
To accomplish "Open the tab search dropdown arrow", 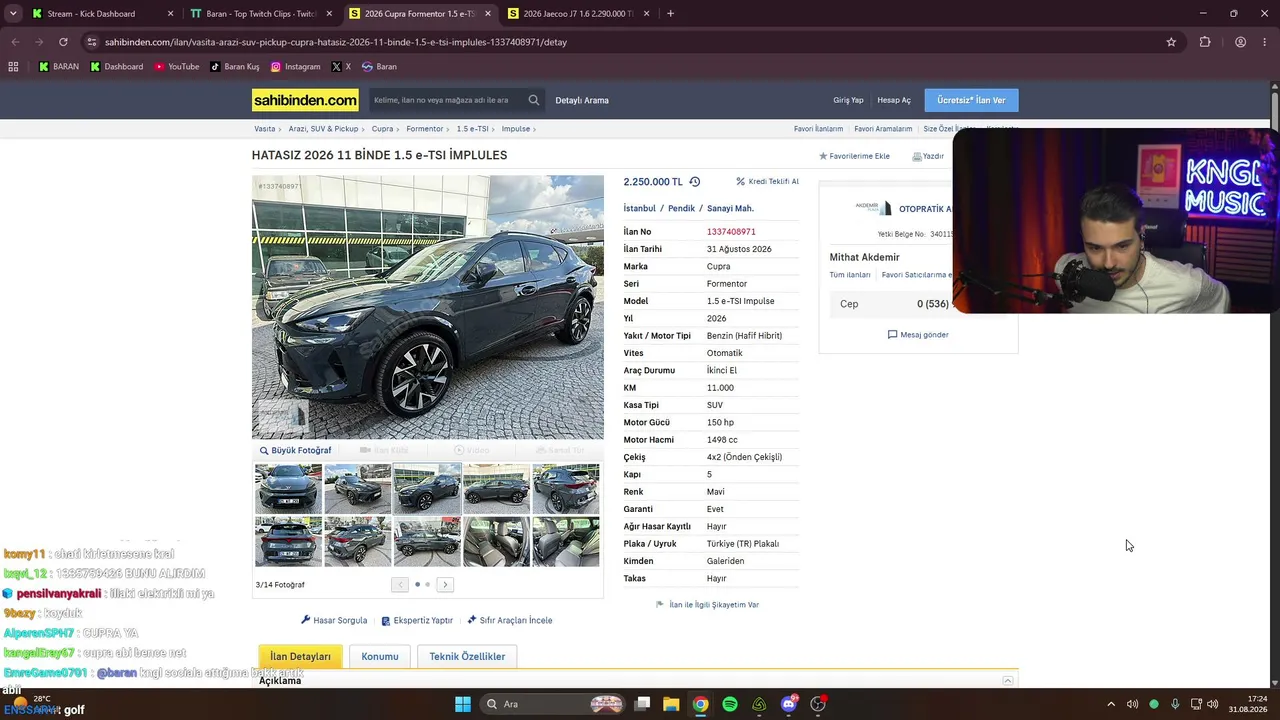I will tap(14, 14).
